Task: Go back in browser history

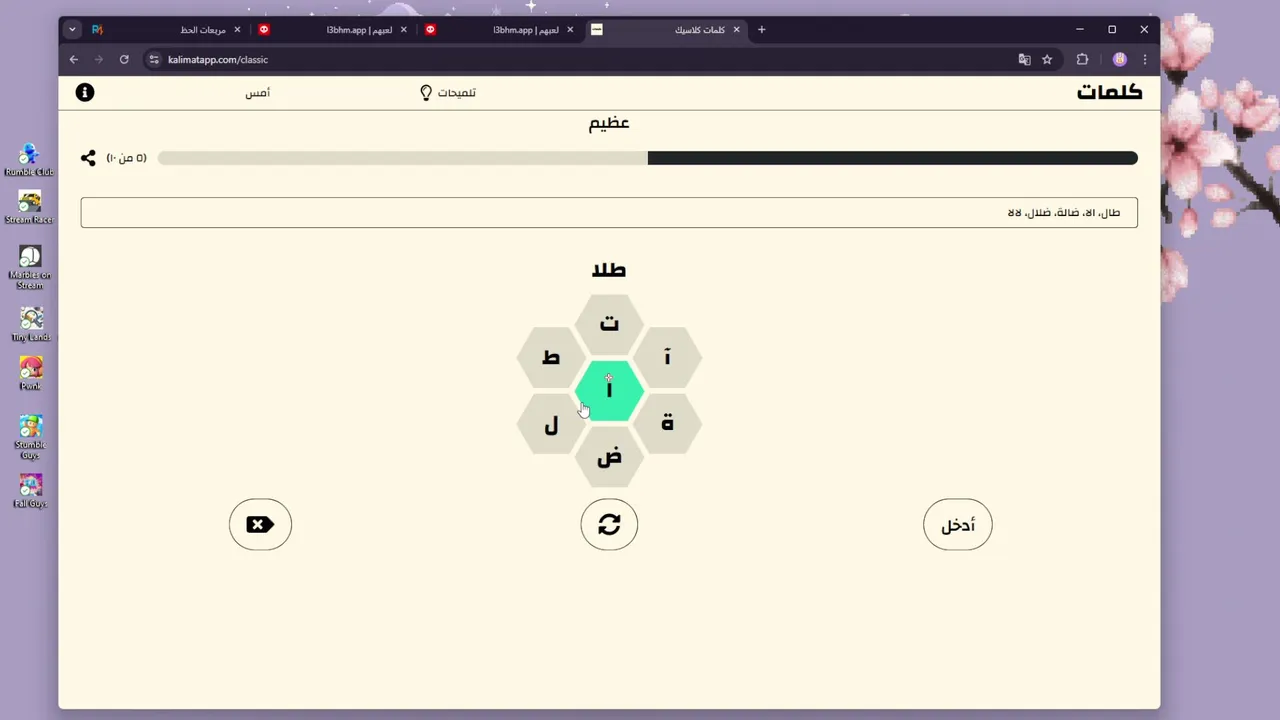Action: (x=74, y=59)
